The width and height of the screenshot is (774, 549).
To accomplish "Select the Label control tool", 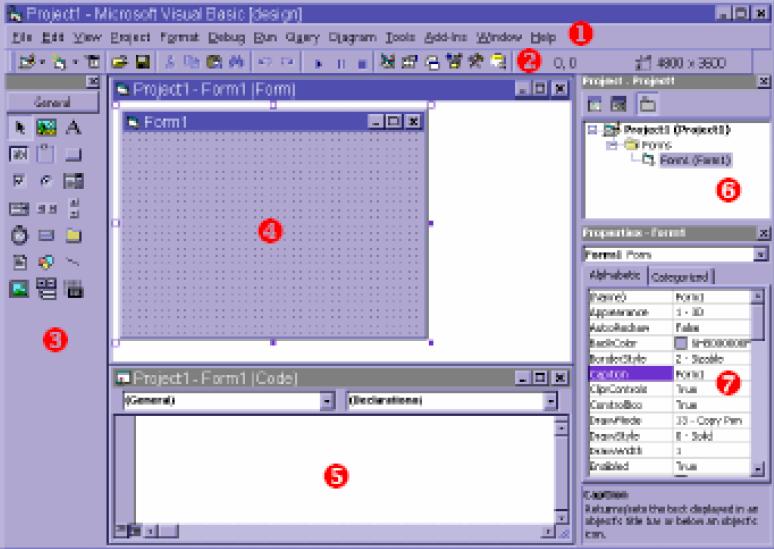I will 74,128.
